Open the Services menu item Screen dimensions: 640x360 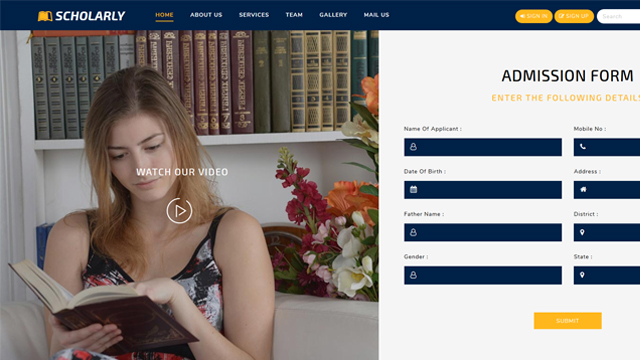[x=254, y=15]
